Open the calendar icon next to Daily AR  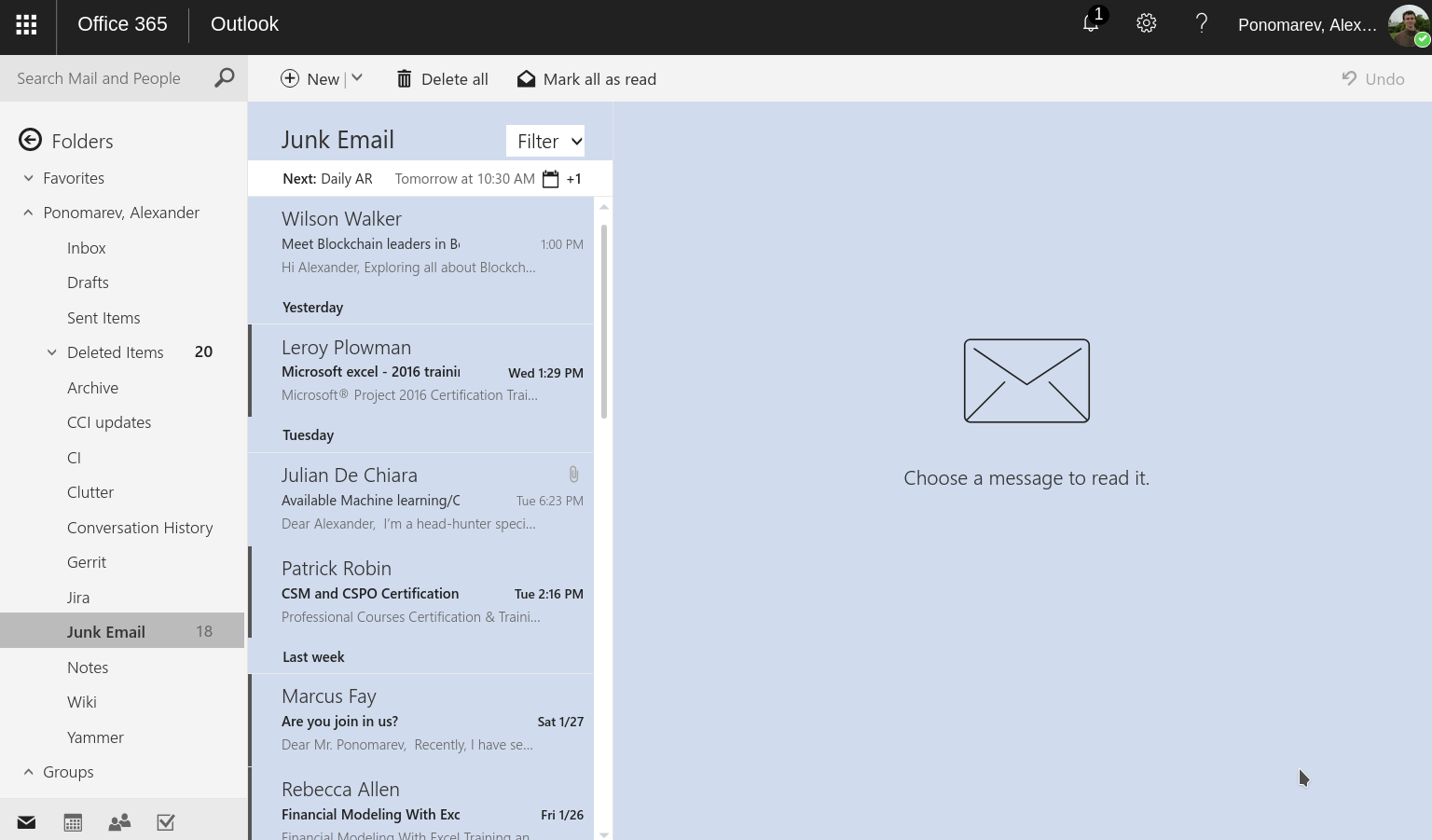(x=550, y=178)
